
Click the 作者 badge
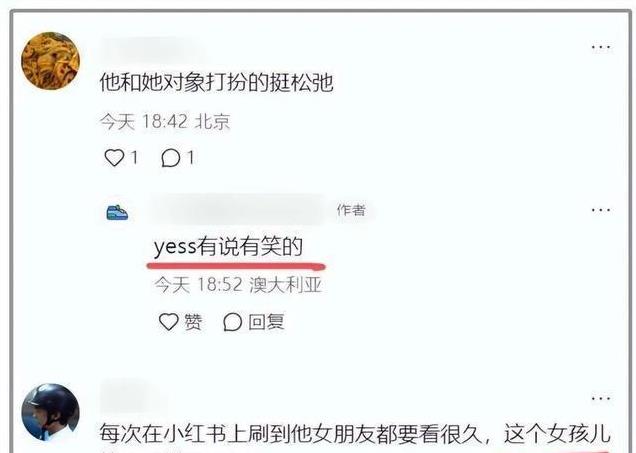click(x=351, y=210)
